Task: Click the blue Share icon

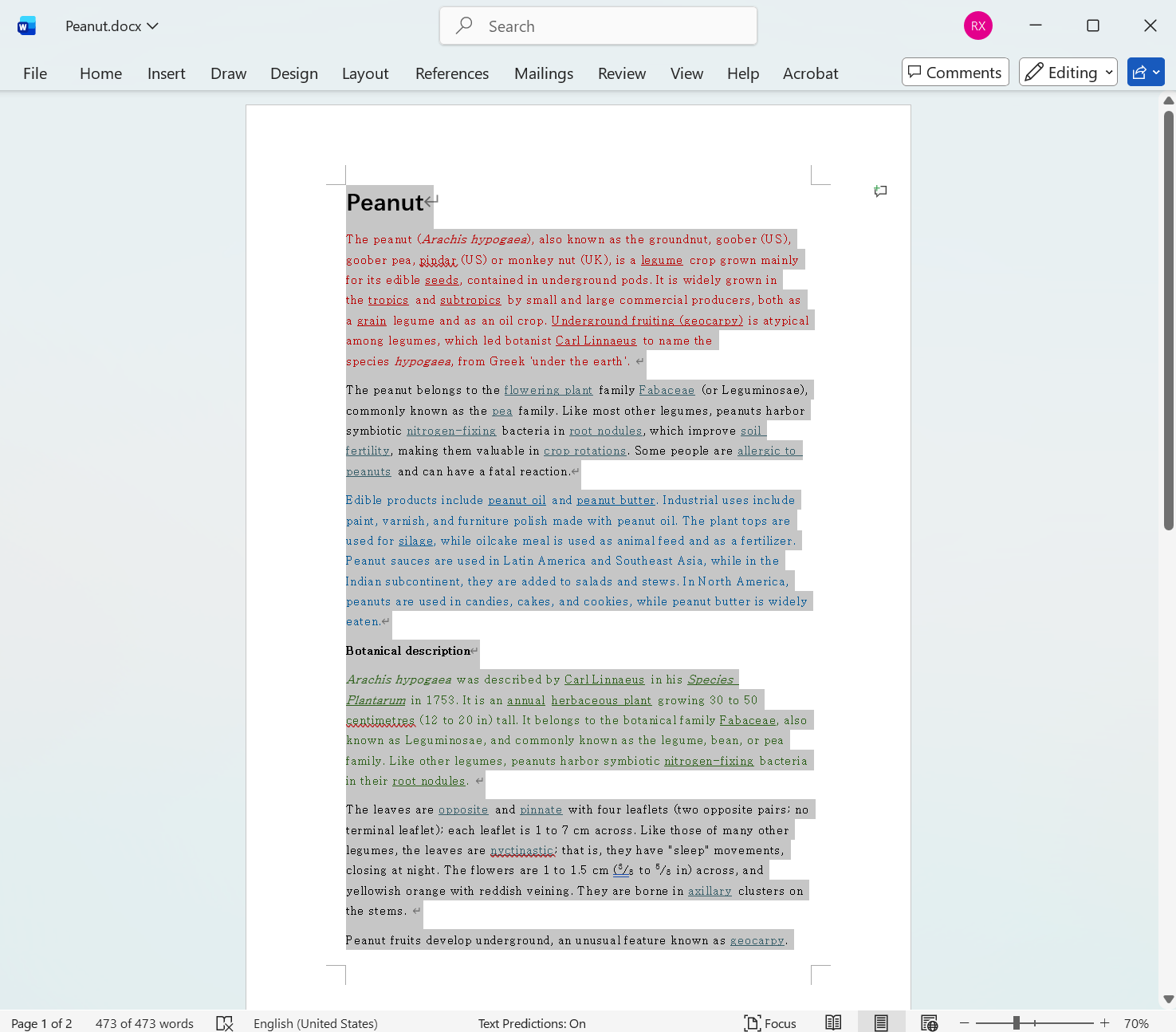Action: 1142,72
